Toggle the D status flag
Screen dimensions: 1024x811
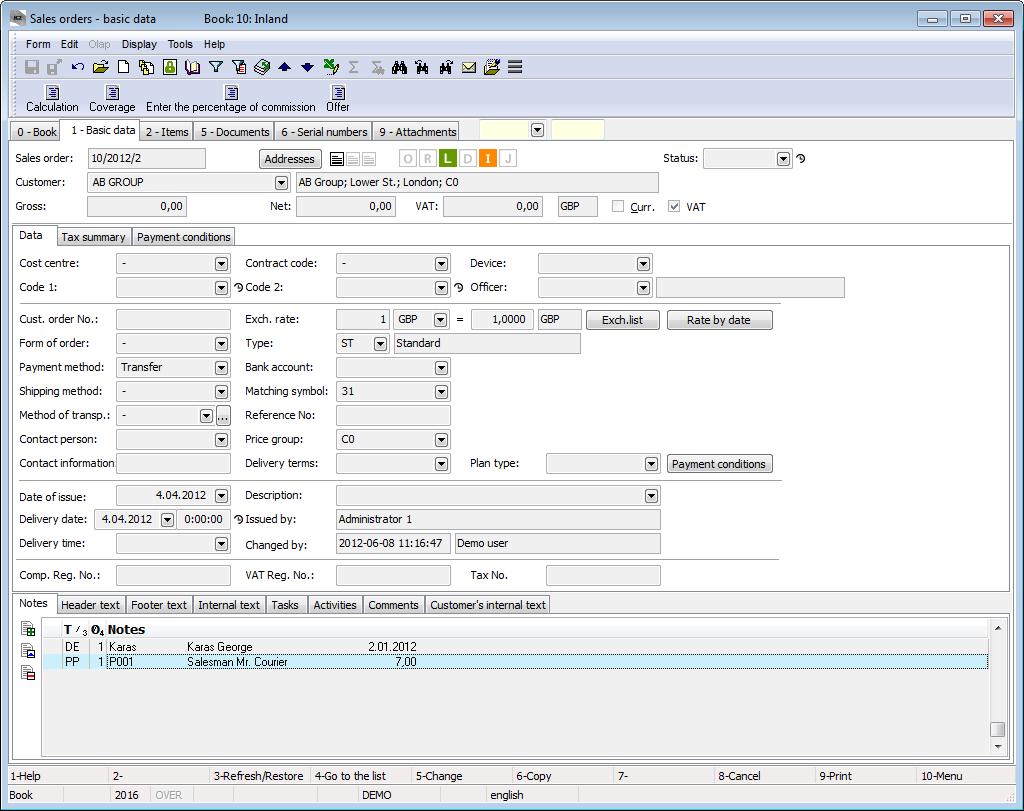click(468, 159)
